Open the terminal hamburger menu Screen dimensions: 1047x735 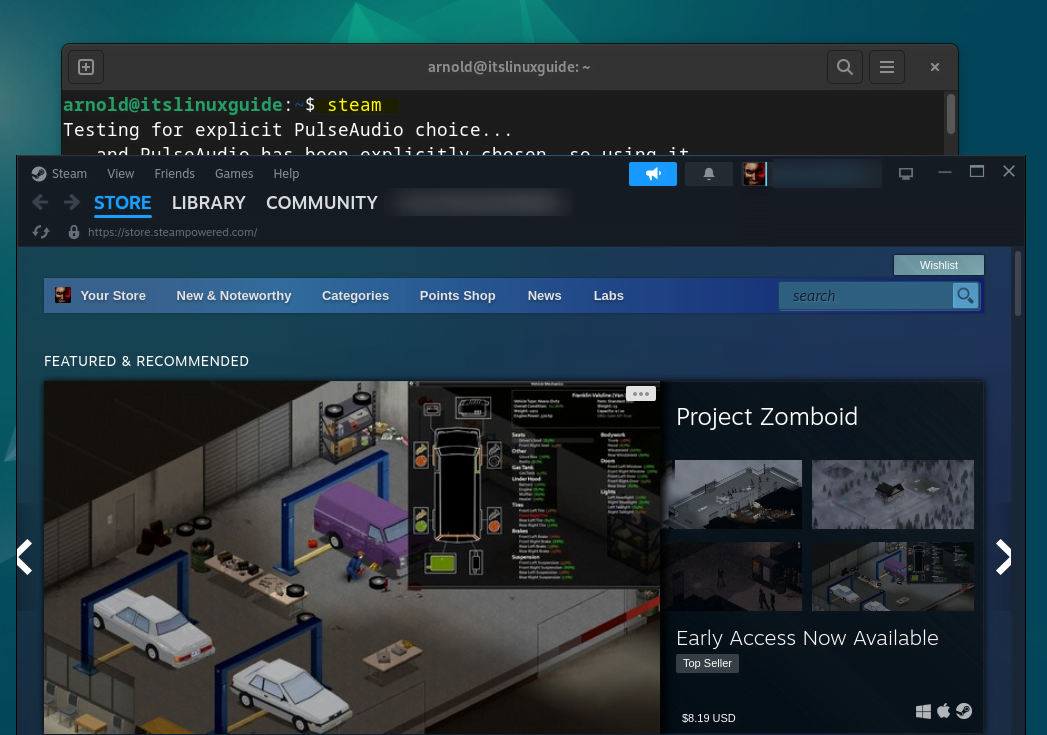[886, 67]
